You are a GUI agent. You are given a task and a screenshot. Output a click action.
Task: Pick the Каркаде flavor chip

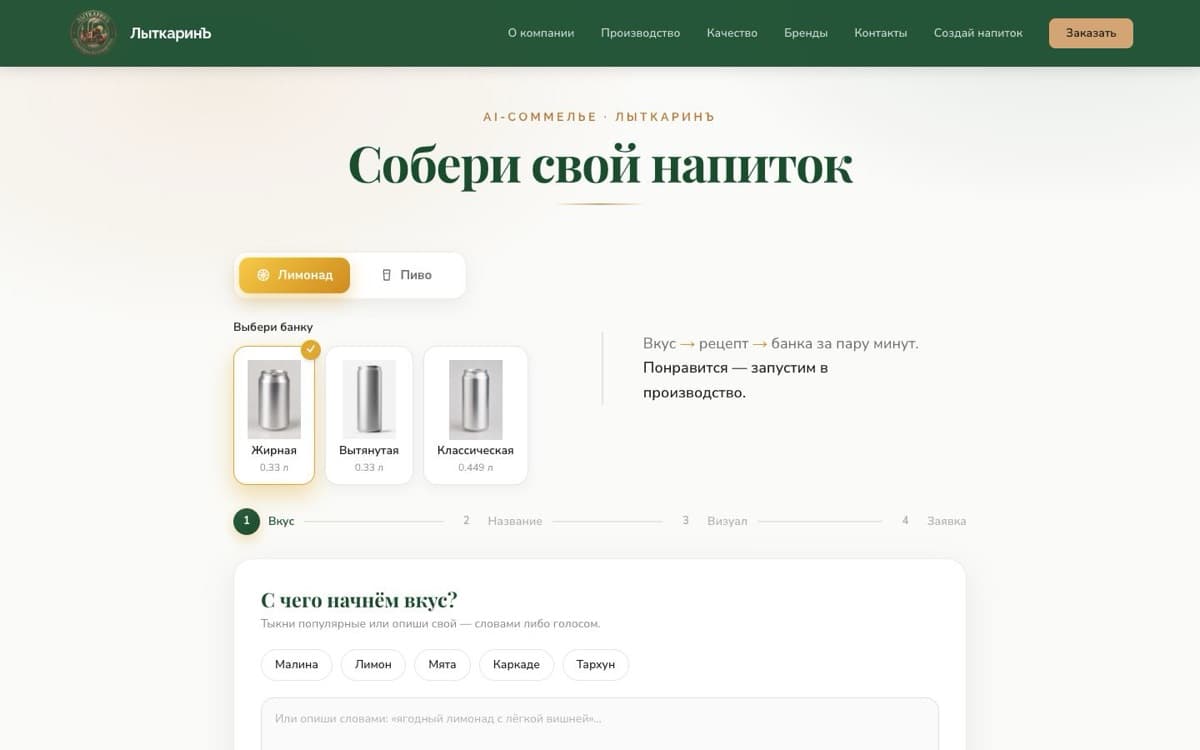pyautogui.click(x=516, y=664)
